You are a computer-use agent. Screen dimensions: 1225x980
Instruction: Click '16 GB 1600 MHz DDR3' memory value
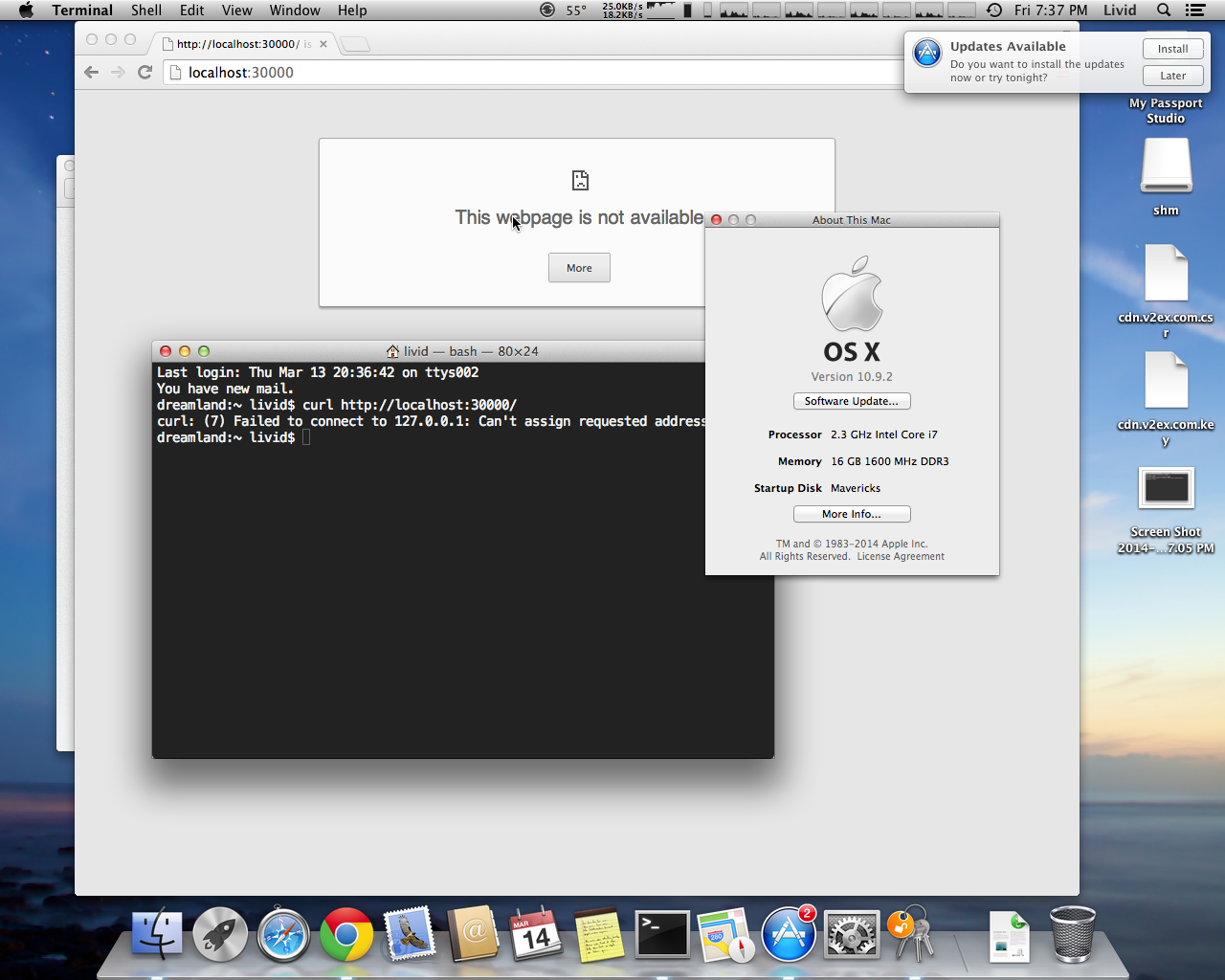tap(890, 461)
